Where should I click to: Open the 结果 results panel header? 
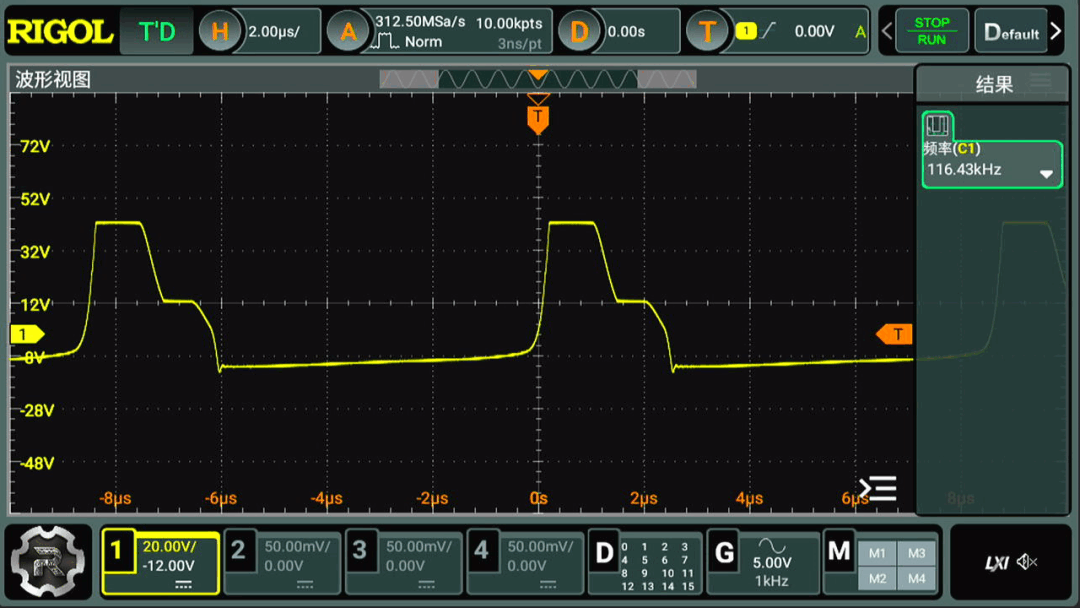click(993, 84)
